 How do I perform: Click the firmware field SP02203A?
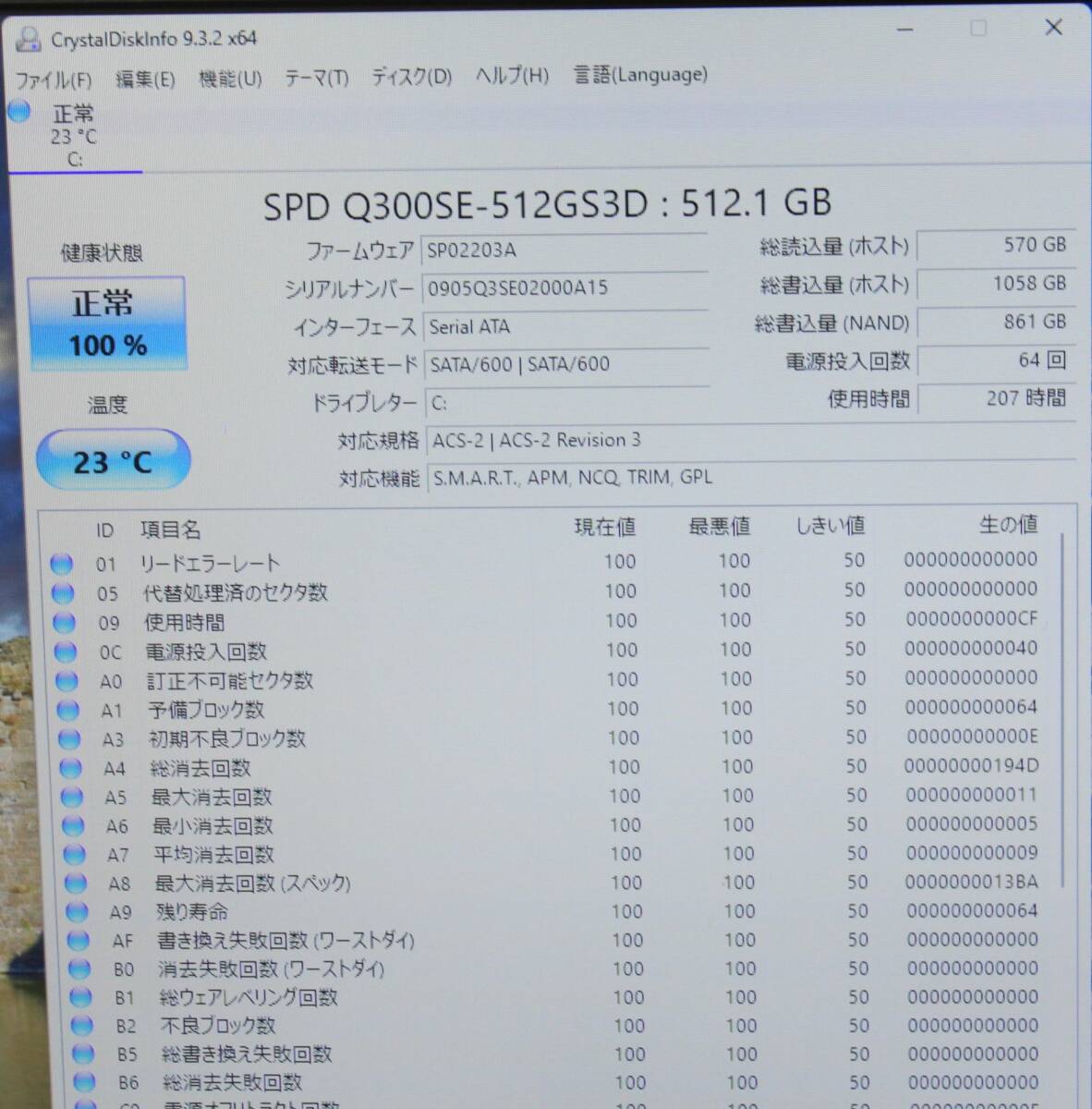[564, 250]
